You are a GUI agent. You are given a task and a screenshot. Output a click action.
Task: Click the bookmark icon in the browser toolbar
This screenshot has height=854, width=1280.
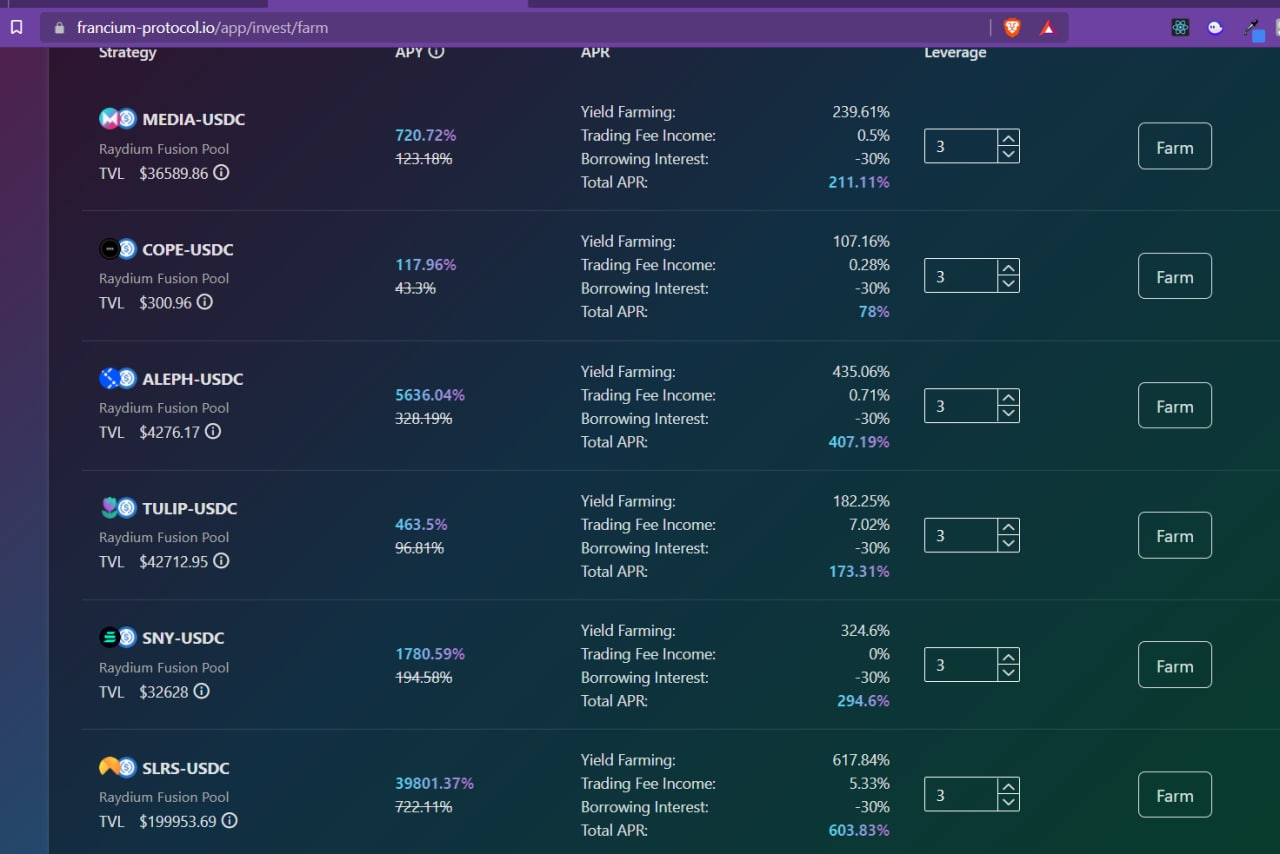16,28
